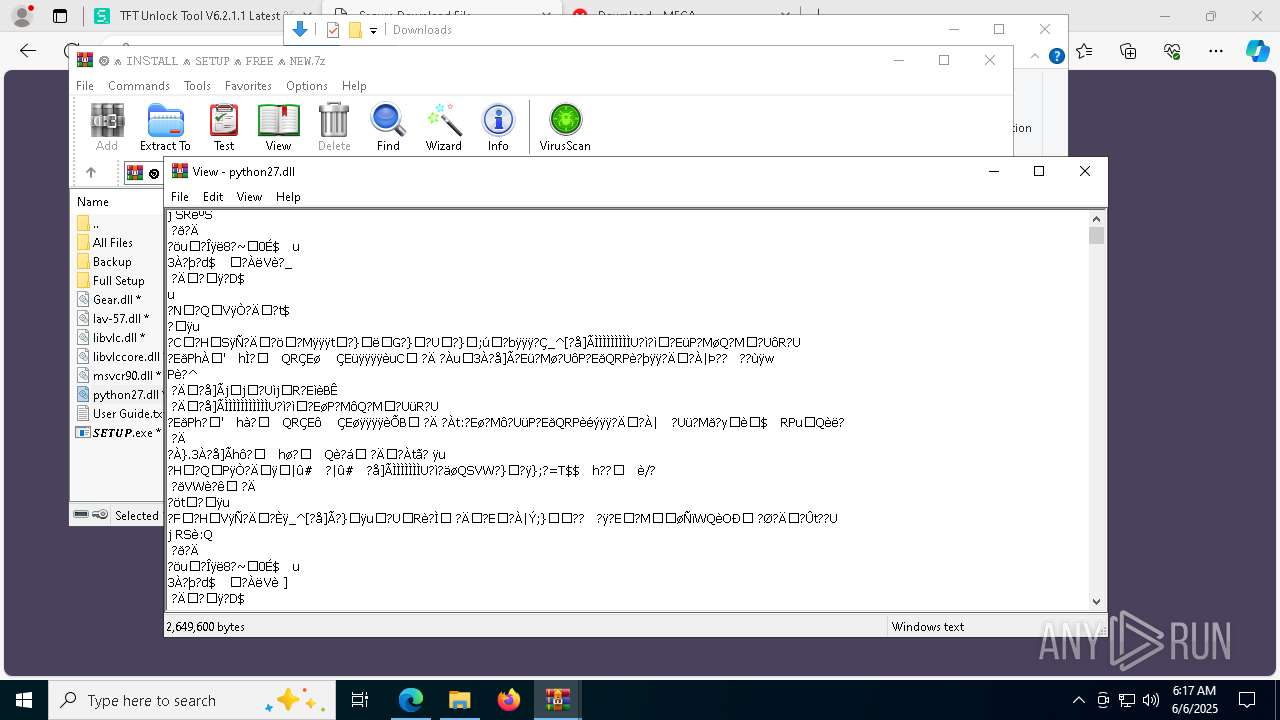The image size is (1280, 720).
Task: Open WinRAR Options menu
Action: (x=307, y=86)
